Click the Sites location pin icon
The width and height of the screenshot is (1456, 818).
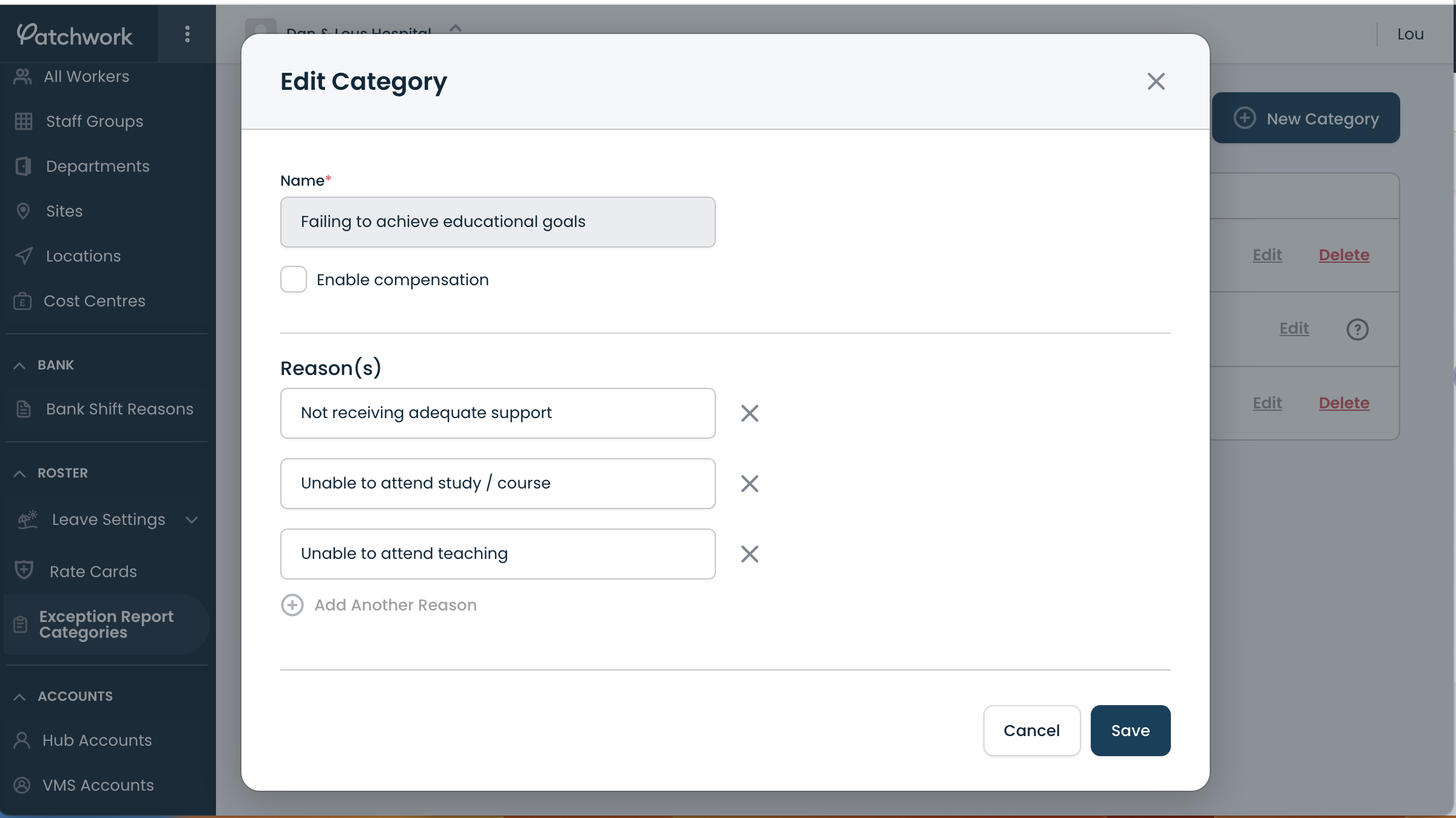coord(24,211)
